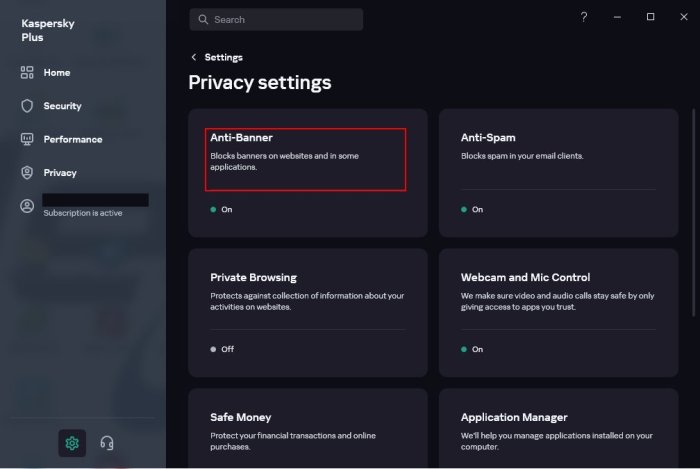Go back using the Settings chevron

(194, 57)
